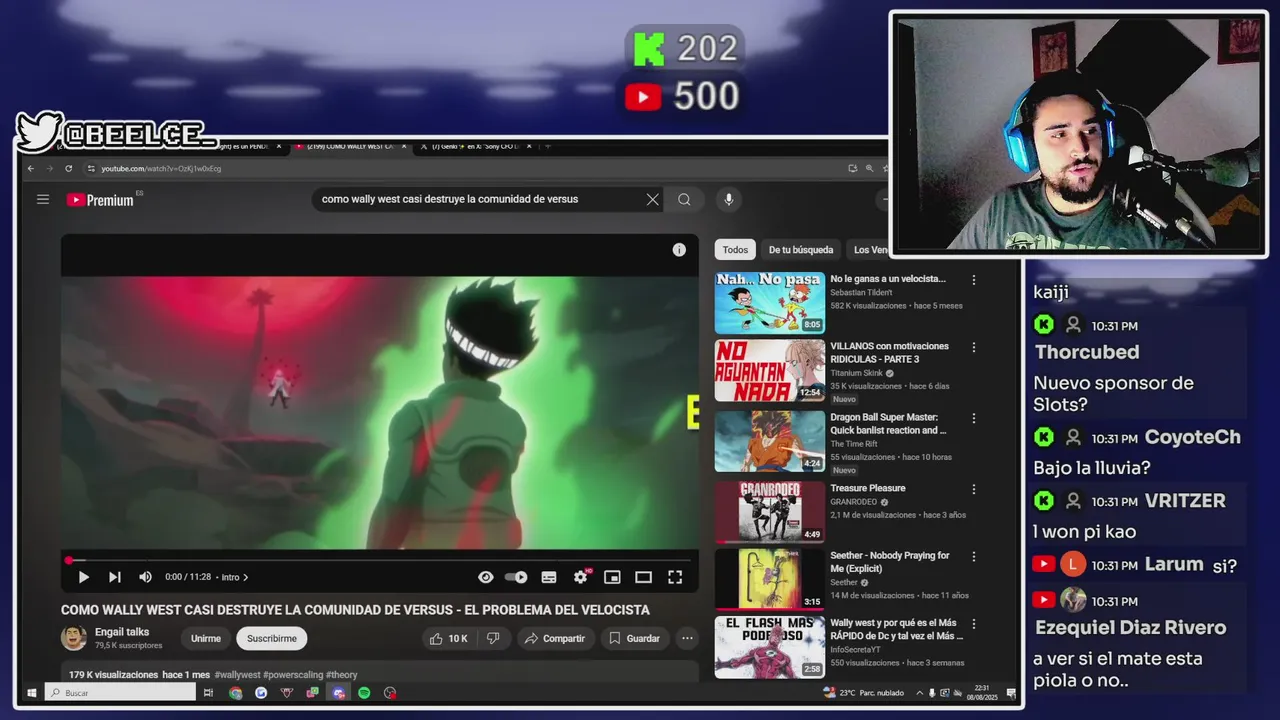
Task: Expand the intro chapter chevron
Action: point(246,577)
